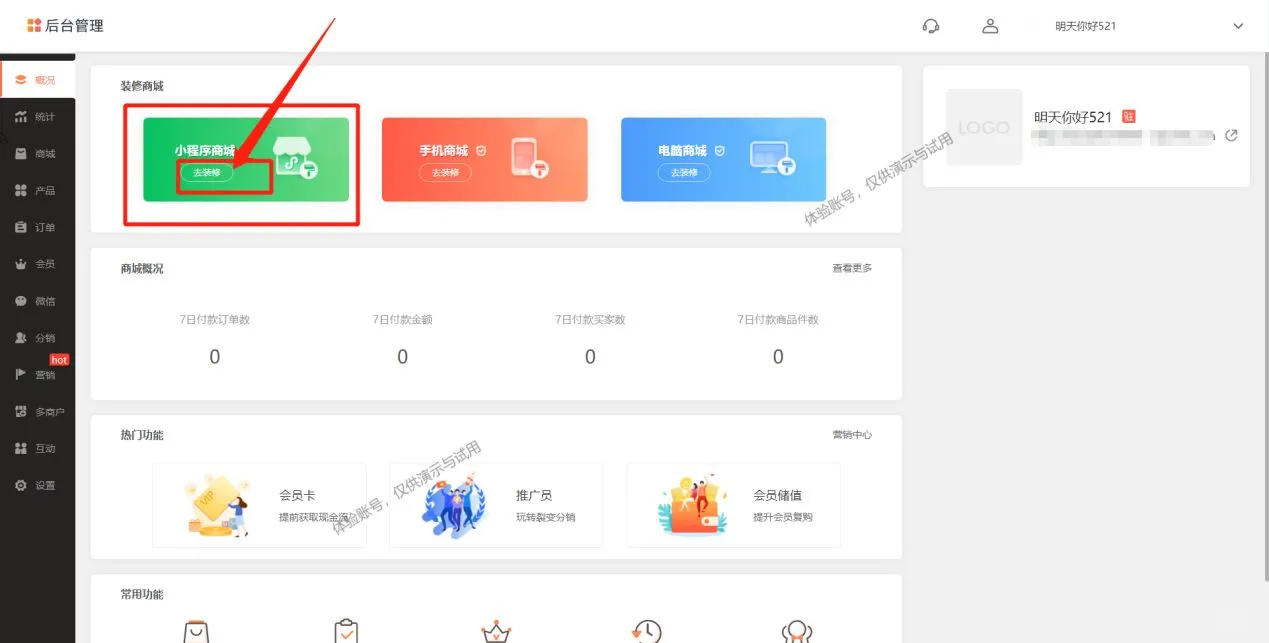Expand the account dropdown for 明天你好521

point(1238,26)
